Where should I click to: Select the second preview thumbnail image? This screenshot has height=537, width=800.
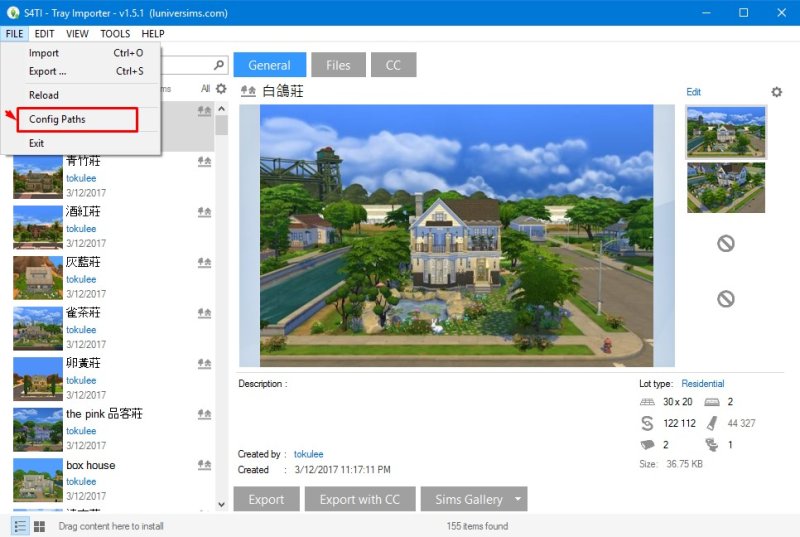point(726,188)
